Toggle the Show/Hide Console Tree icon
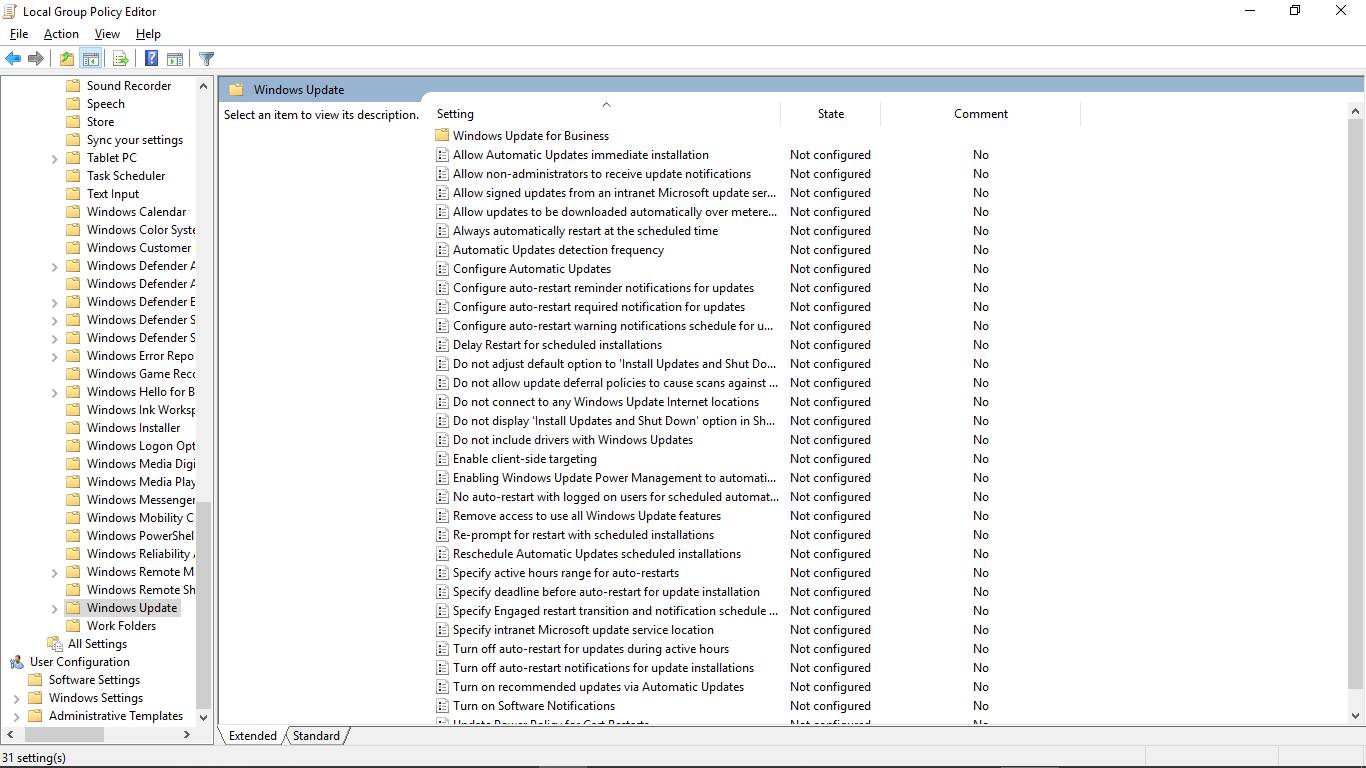1366x768 pixels. pyautogui.click(x=91, y=59)
